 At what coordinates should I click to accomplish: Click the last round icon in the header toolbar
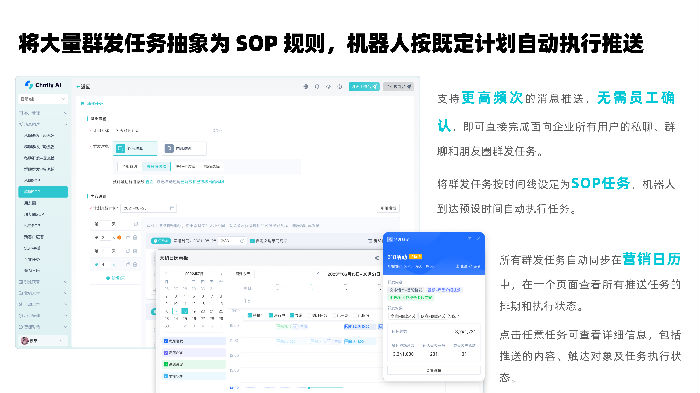340,87
